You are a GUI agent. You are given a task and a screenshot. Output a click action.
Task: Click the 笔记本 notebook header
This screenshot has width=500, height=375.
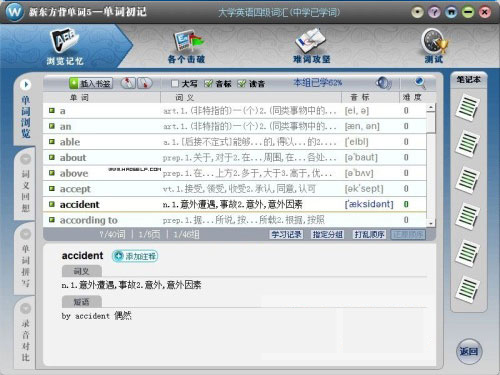(469, 80)
